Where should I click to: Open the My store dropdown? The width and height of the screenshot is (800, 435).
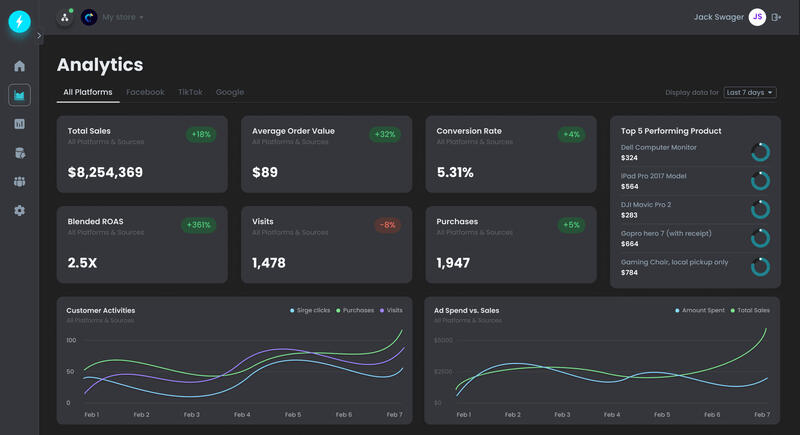(x=122, y=17)
